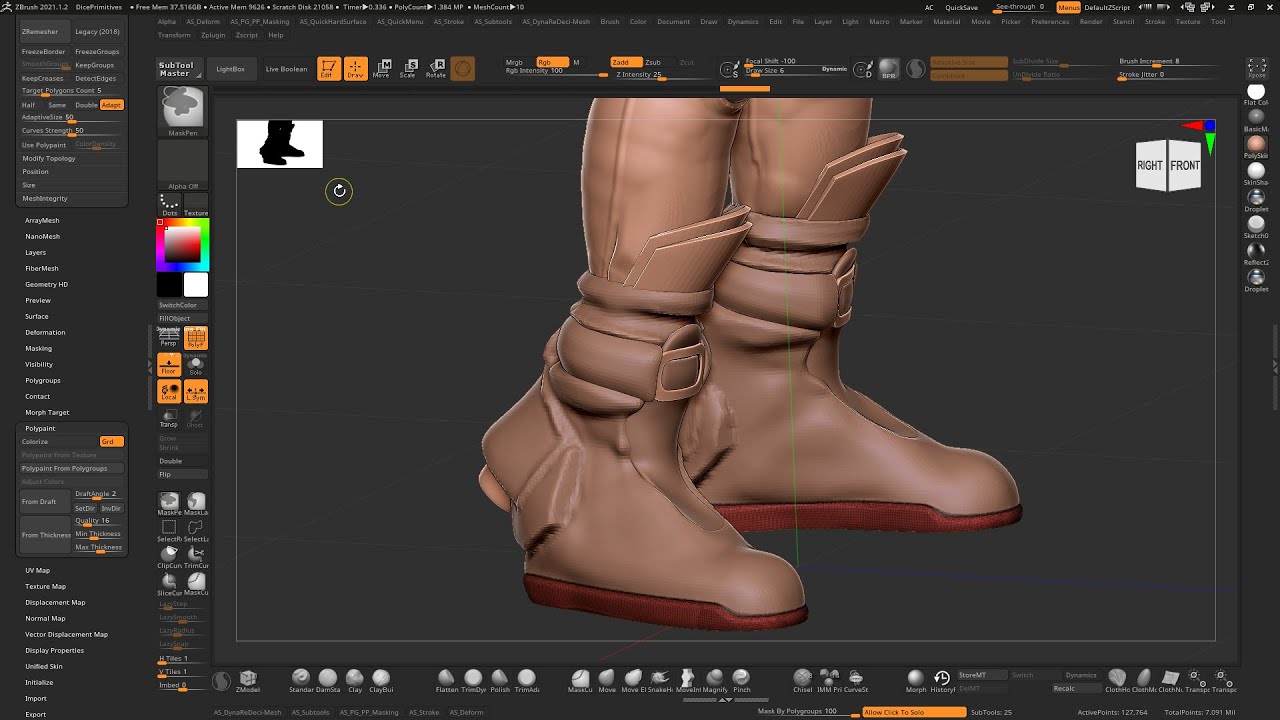Viewport: 1280px width, 720px height.
Task: Choose the DamStandard brush
Action: click(327, 681)
